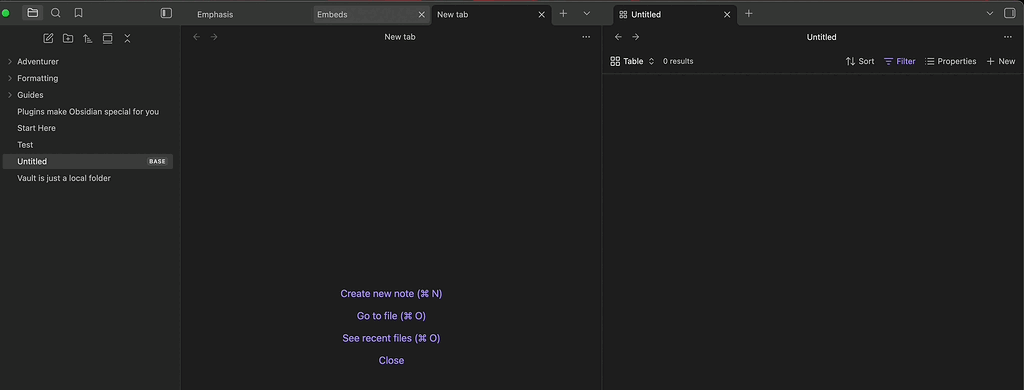This screenshot has height=390, width=1024.
Task: Create a new note with pencil icon
Action: tap(48, 39)
